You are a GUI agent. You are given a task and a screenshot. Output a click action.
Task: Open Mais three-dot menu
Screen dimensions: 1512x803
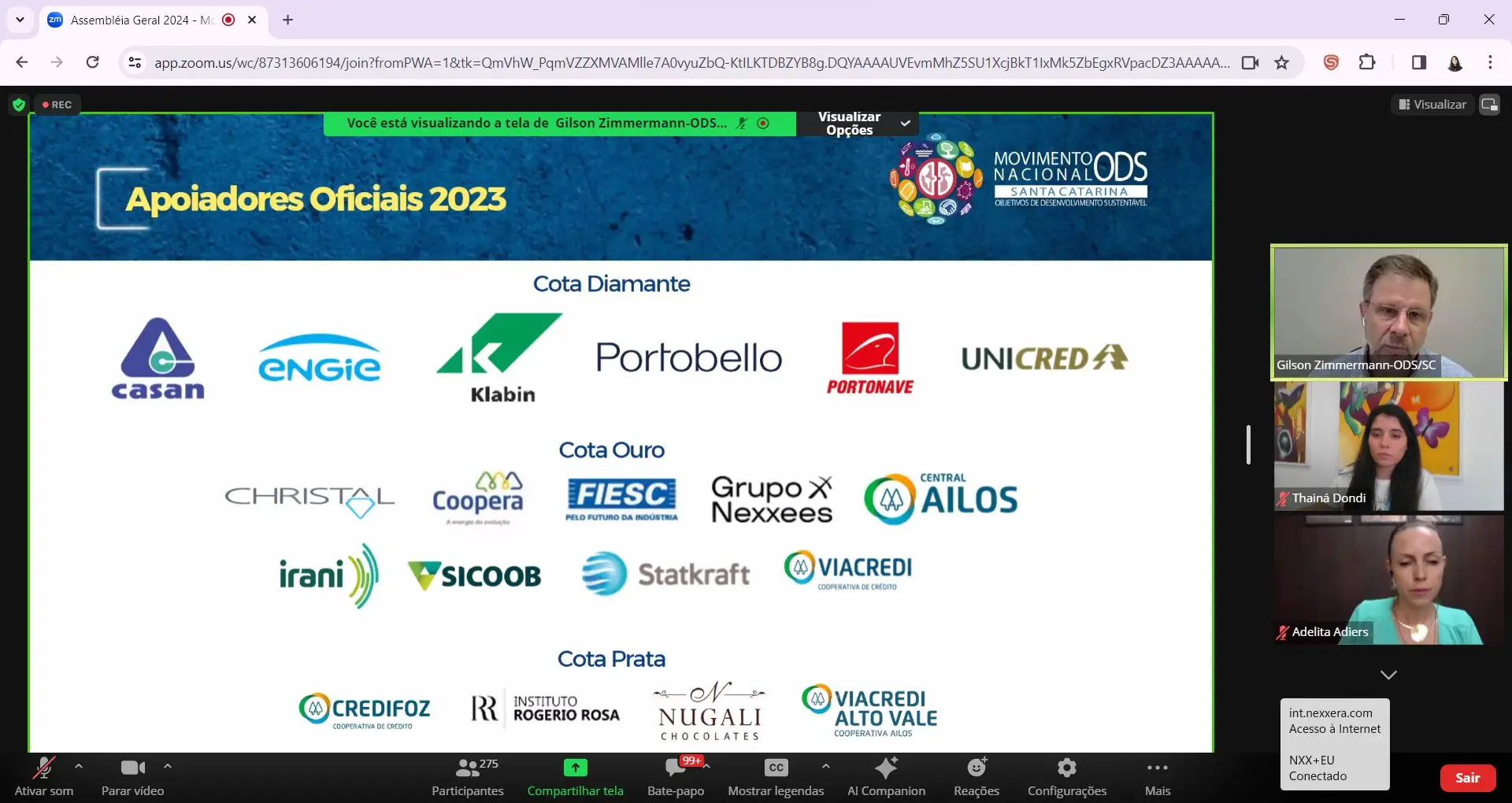(x=1158, y=776)
